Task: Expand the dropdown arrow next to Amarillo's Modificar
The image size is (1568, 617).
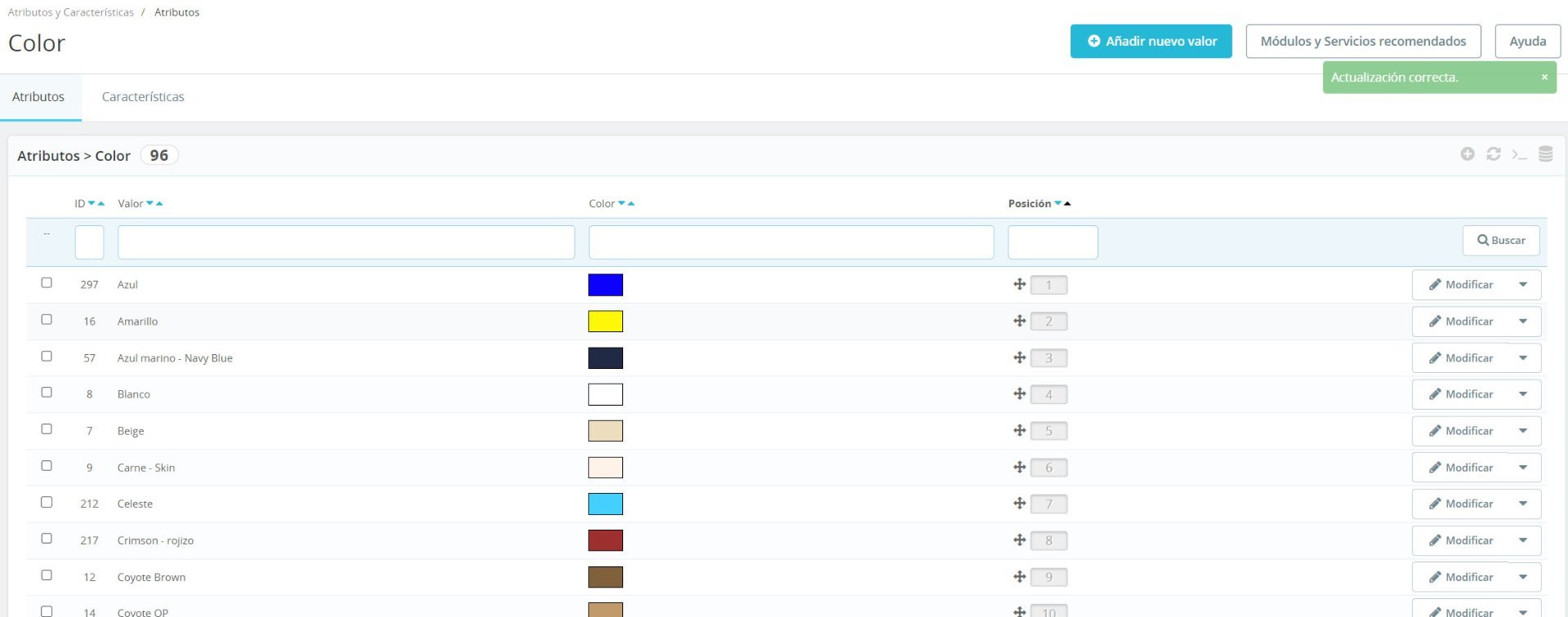Action: click(1523, 322)
